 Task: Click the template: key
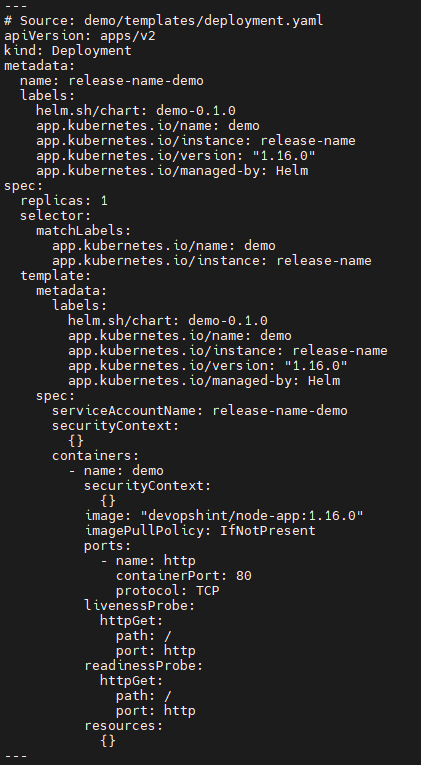[56, 276]
